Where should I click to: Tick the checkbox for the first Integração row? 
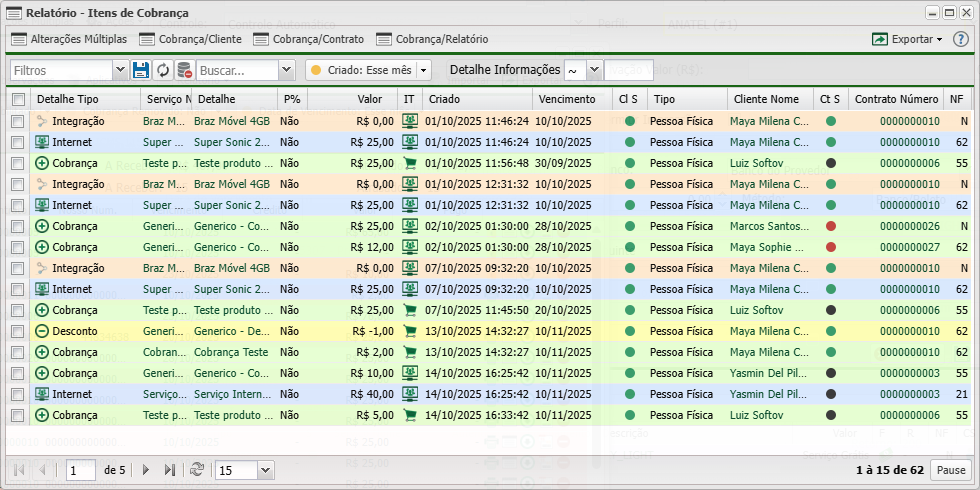(x=18, y=121)
